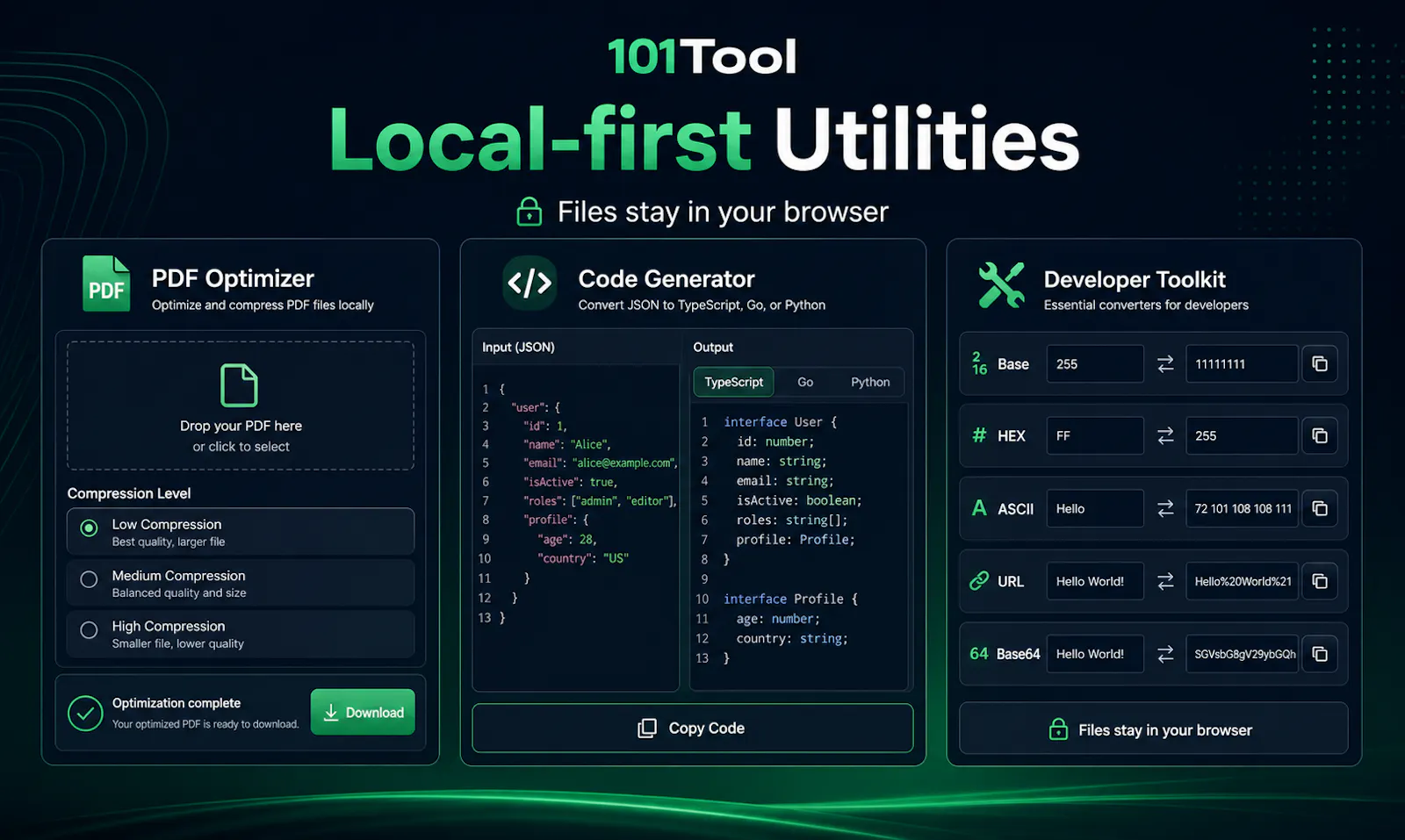Click the URL input field with Hello World!
The width and height of the screenshot is (1405, 840).
pyautogui.click(x=1095, y=581)
